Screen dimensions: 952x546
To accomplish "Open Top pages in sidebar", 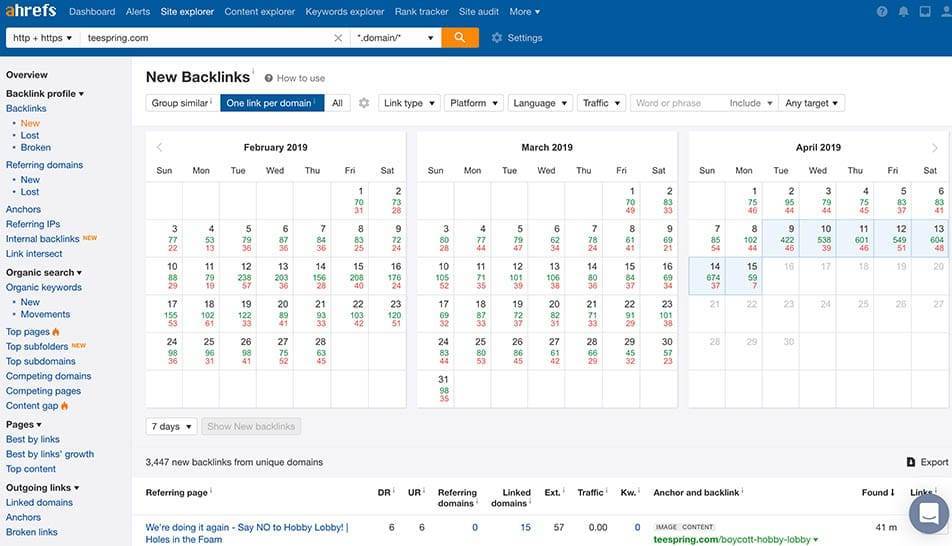I will click(x=28, y=332).
